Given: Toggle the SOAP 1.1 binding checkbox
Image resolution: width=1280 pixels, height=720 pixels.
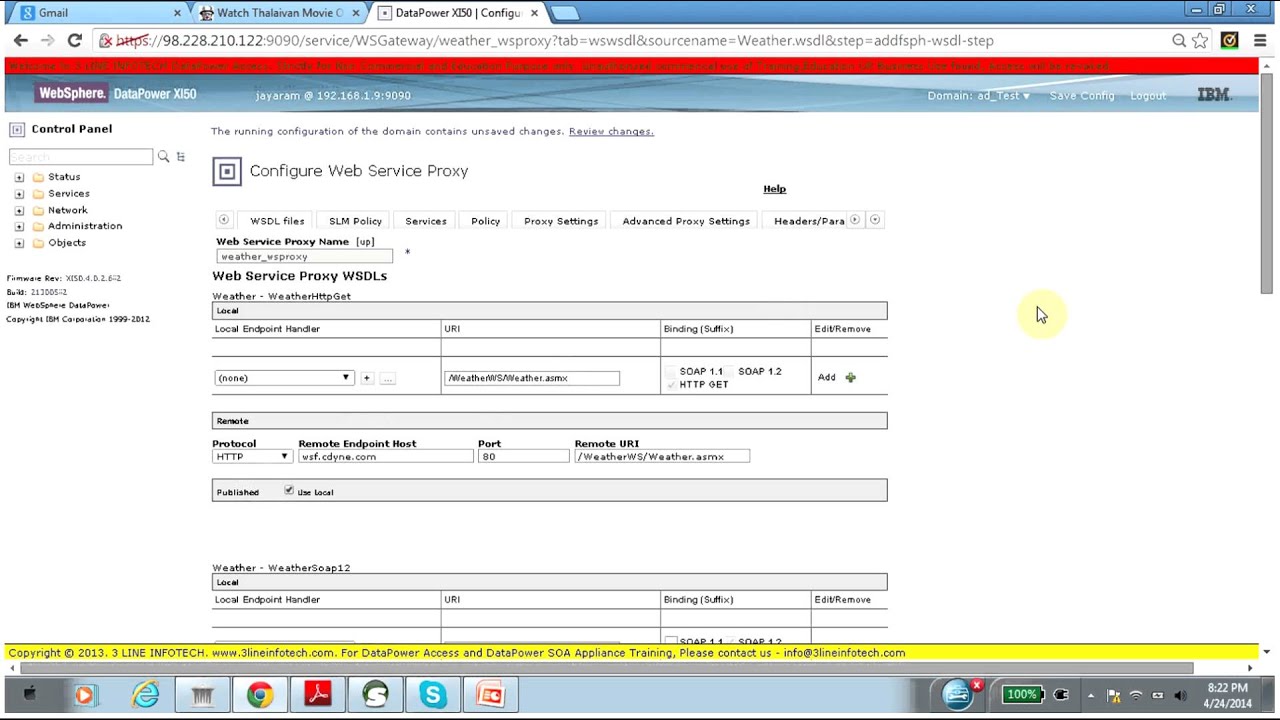Looking at the screenshot, I should tap(671, 371).
